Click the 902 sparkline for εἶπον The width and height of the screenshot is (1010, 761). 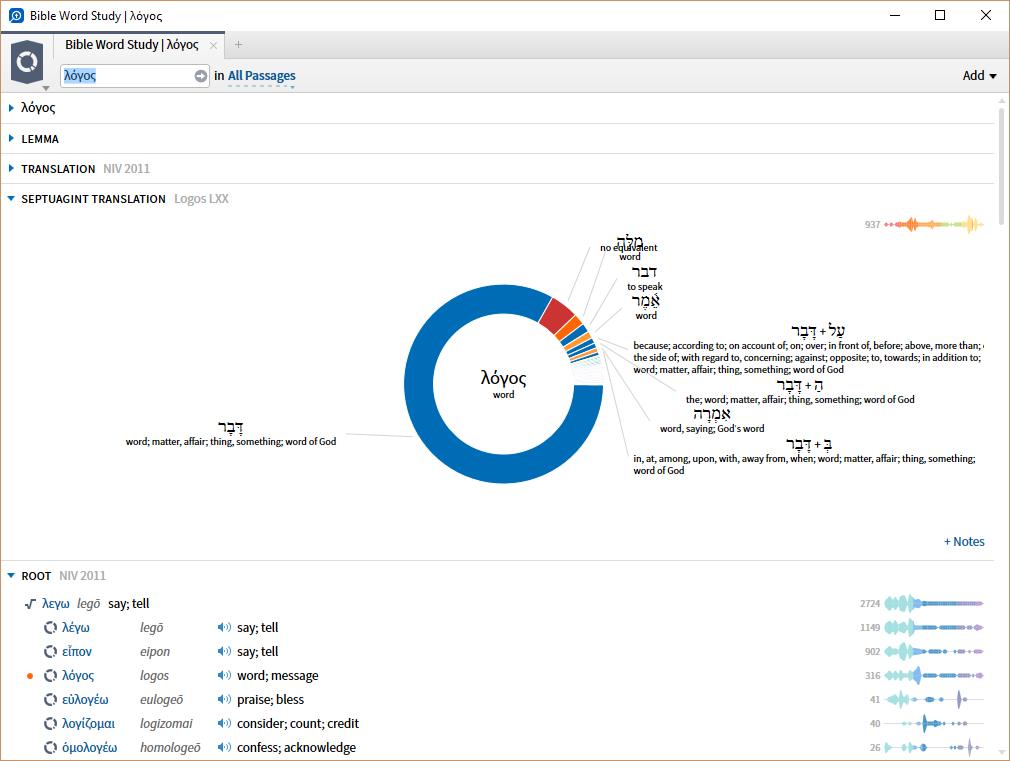pos(934,651)
